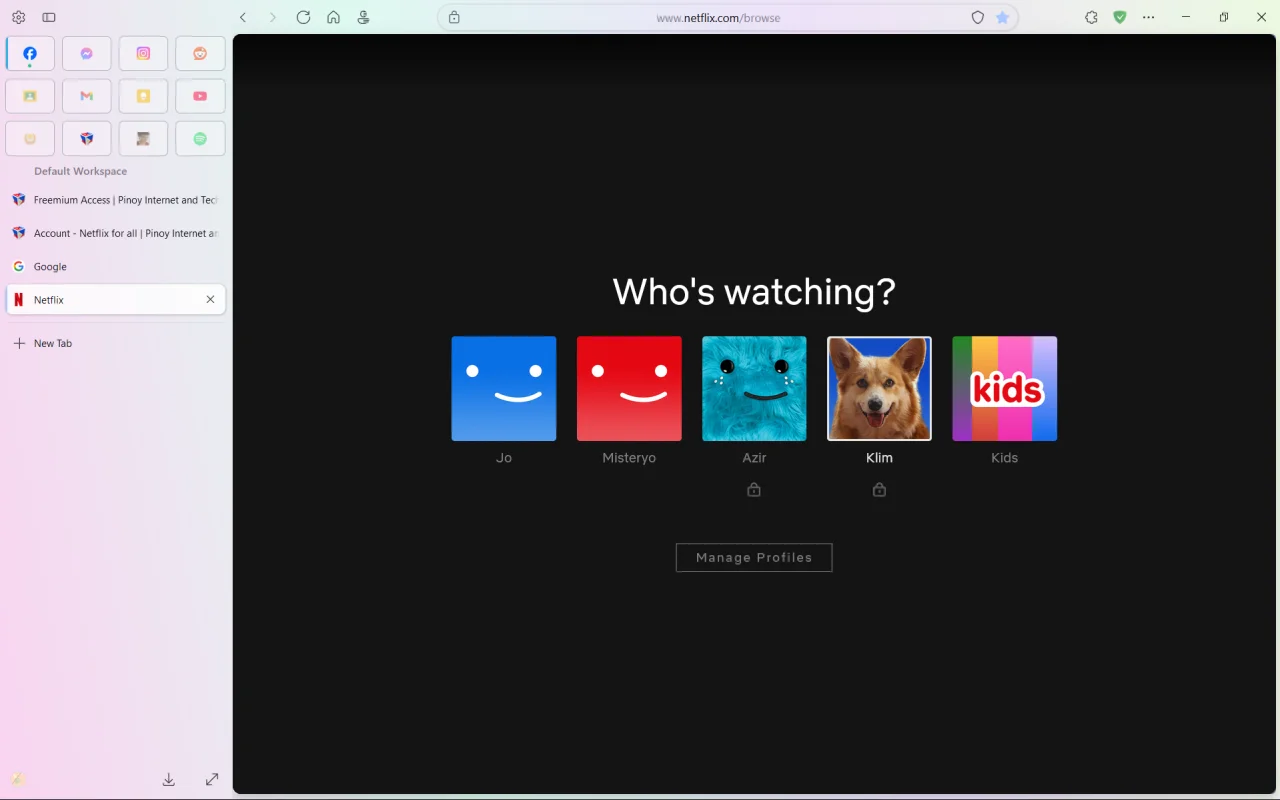Open a New Tab

[x=116, y=343]
